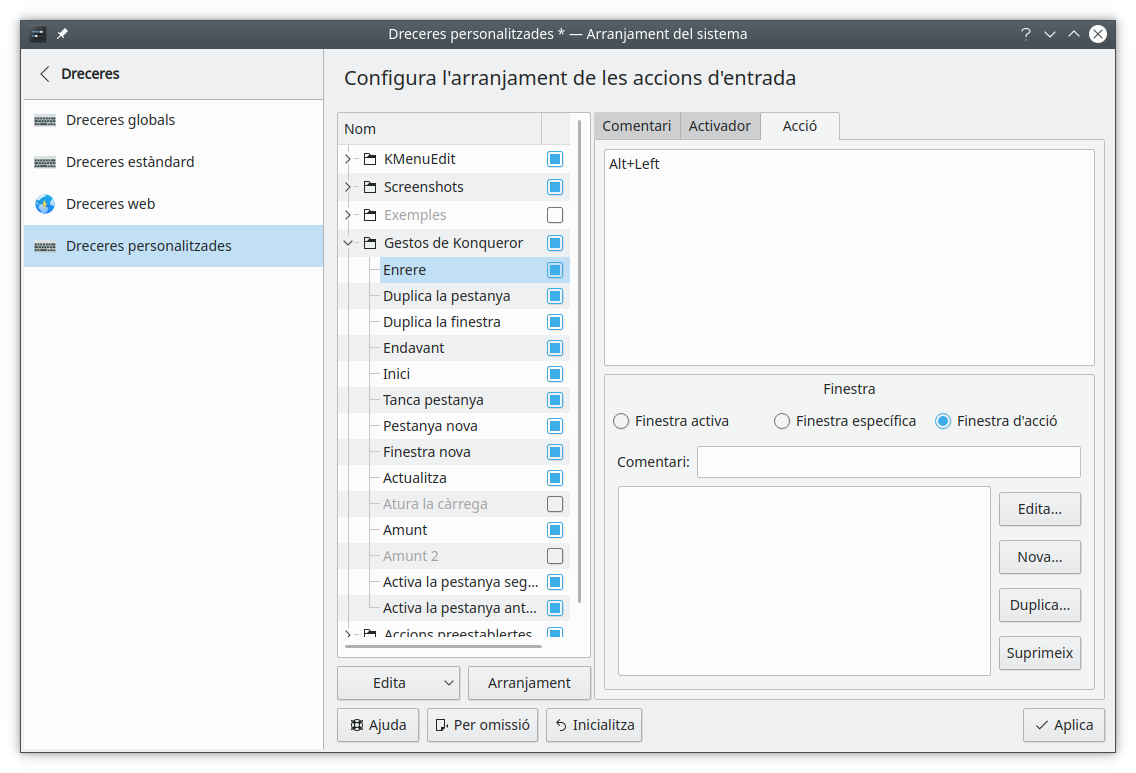Click in the Comentari text field
The height and width of the screenshot is (773, 1136).
click(x=888, y=462)
